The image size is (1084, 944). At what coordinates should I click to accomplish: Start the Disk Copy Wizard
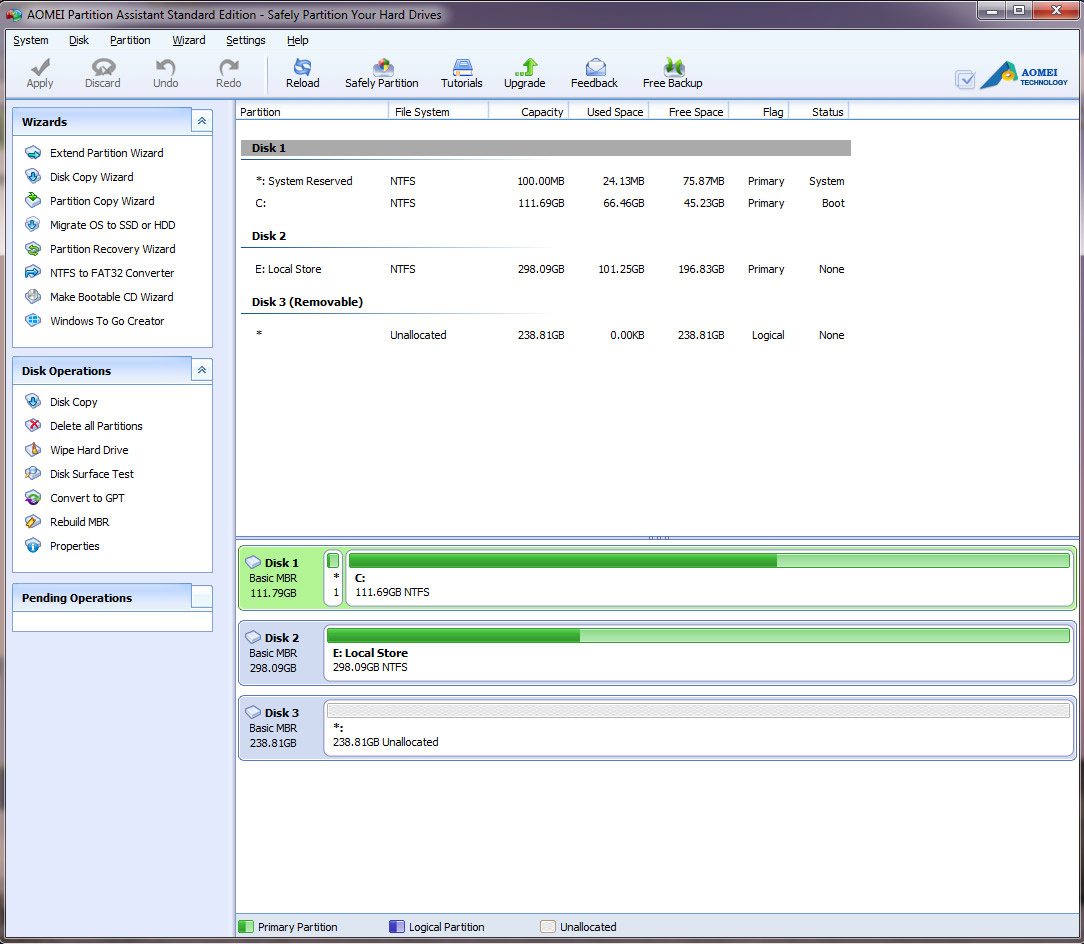(x=91, y=177)
